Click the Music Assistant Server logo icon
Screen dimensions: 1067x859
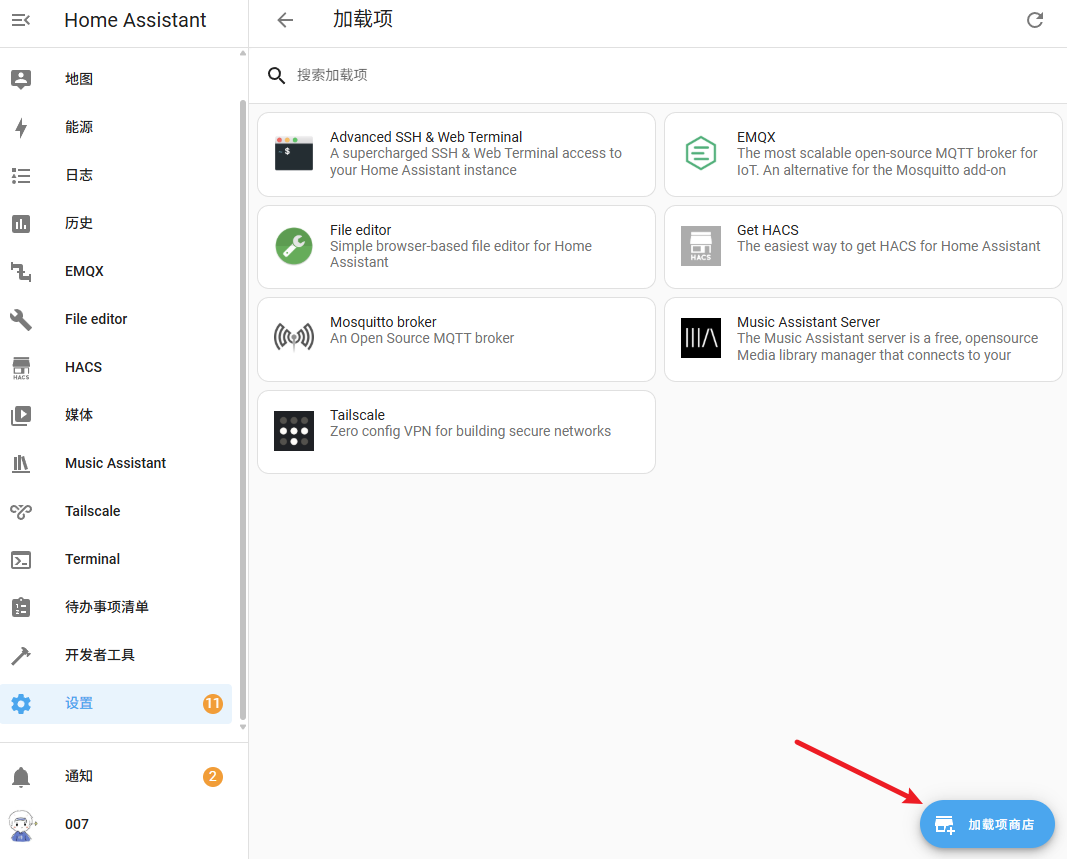pyautogui.click(x=701, y=338)
